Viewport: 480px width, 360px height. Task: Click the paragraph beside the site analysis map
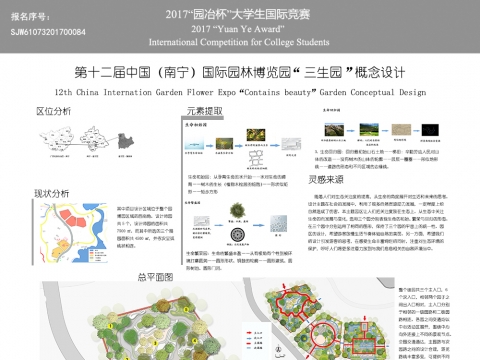[145, 227]
